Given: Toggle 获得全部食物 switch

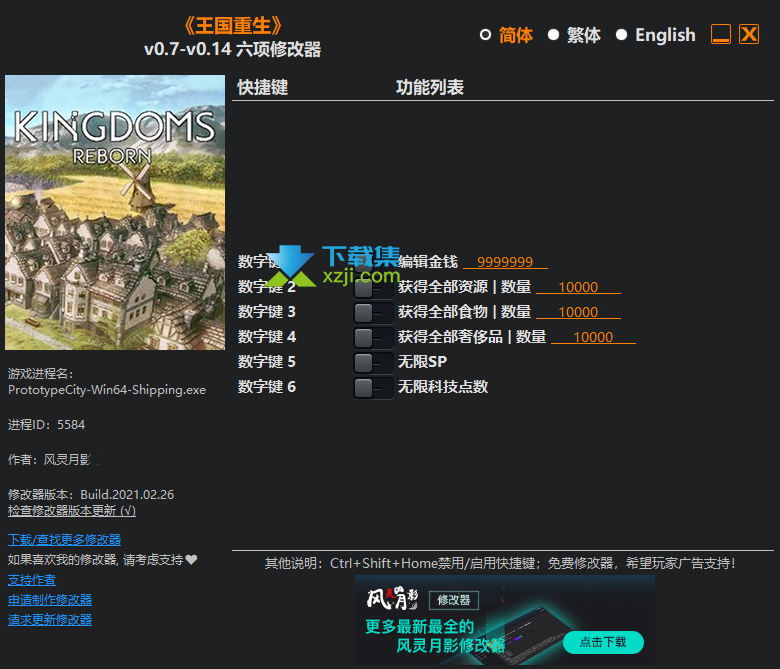Looking at the screenshot, I should 373,313.
